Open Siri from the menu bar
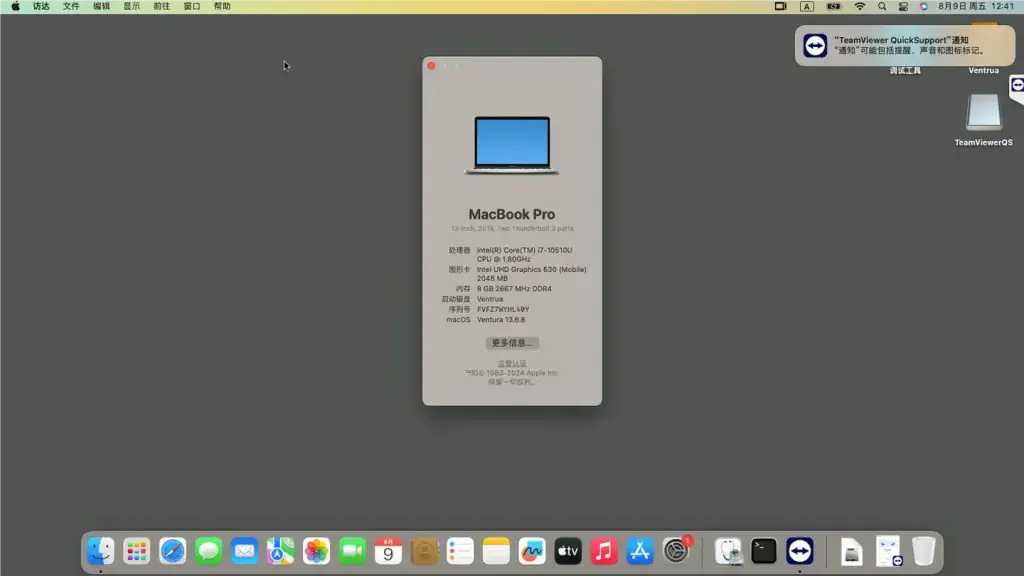The height and width of the screenshot is (576, 1024). pyautogui.click(x=923, y=7)
